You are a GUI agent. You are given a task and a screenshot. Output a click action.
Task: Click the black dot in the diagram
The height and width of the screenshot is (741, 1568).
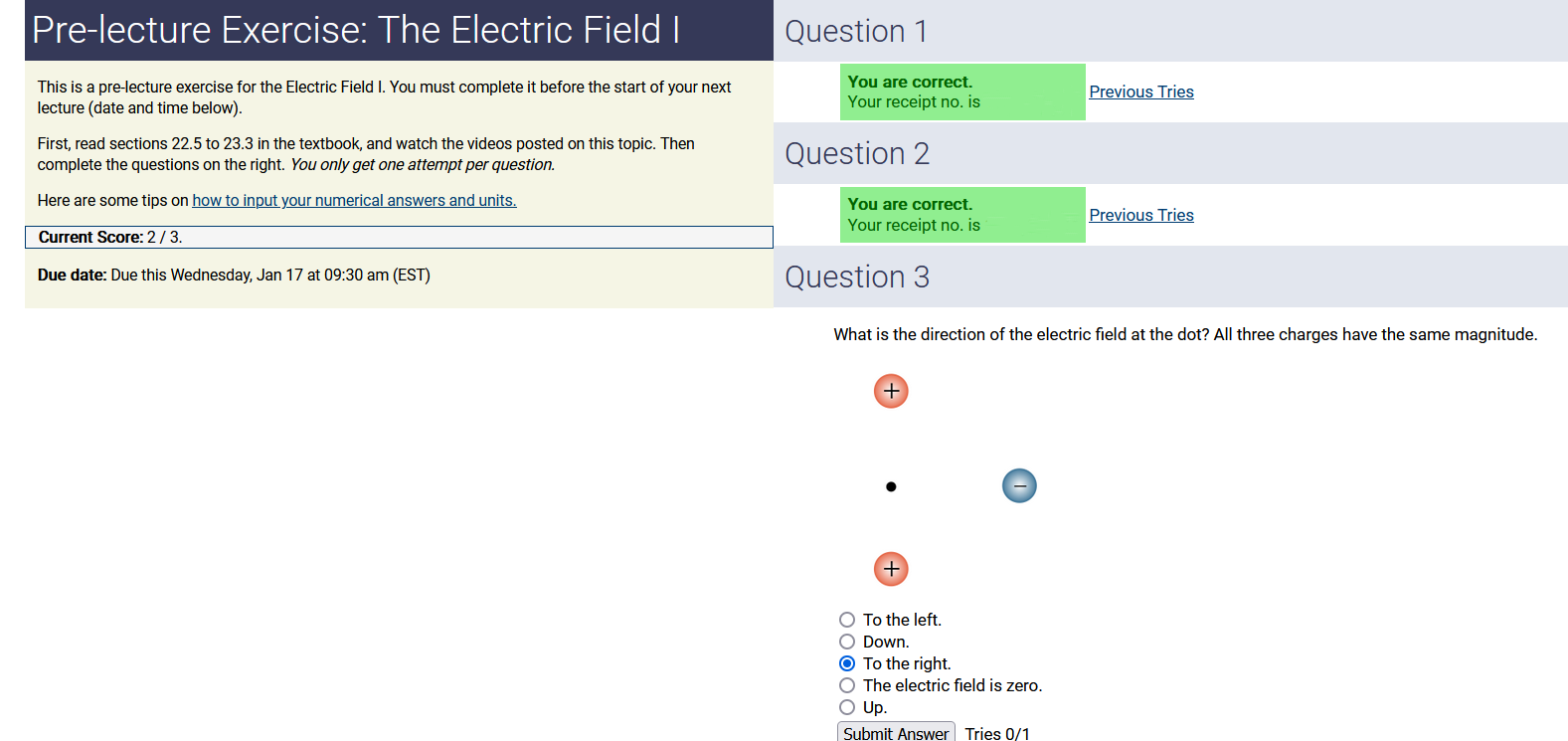(891, 486)
